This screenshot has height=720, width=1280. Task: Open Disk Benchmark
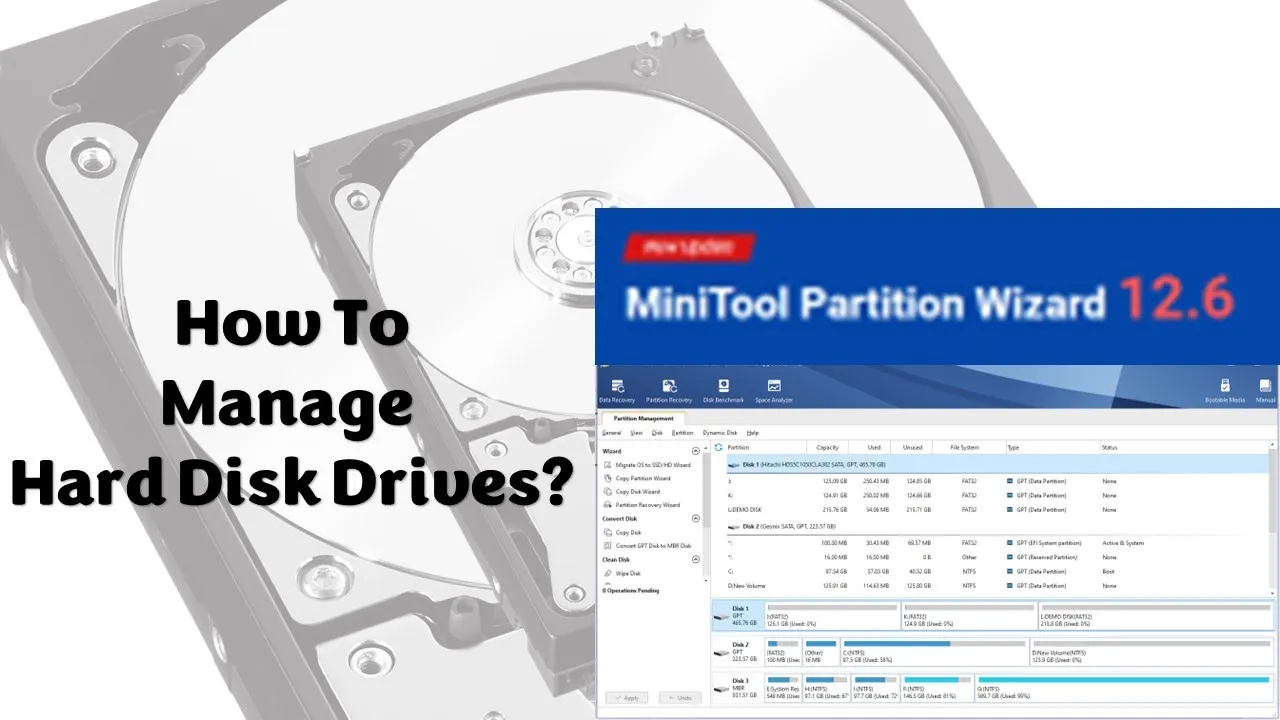pyautogui.click(x=723, y=391)
